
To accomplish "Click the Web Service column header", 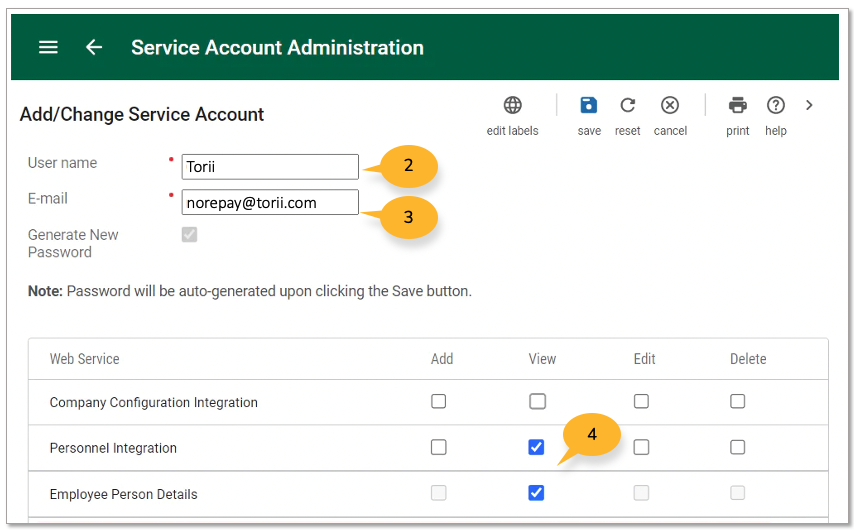I will point(84,359).
